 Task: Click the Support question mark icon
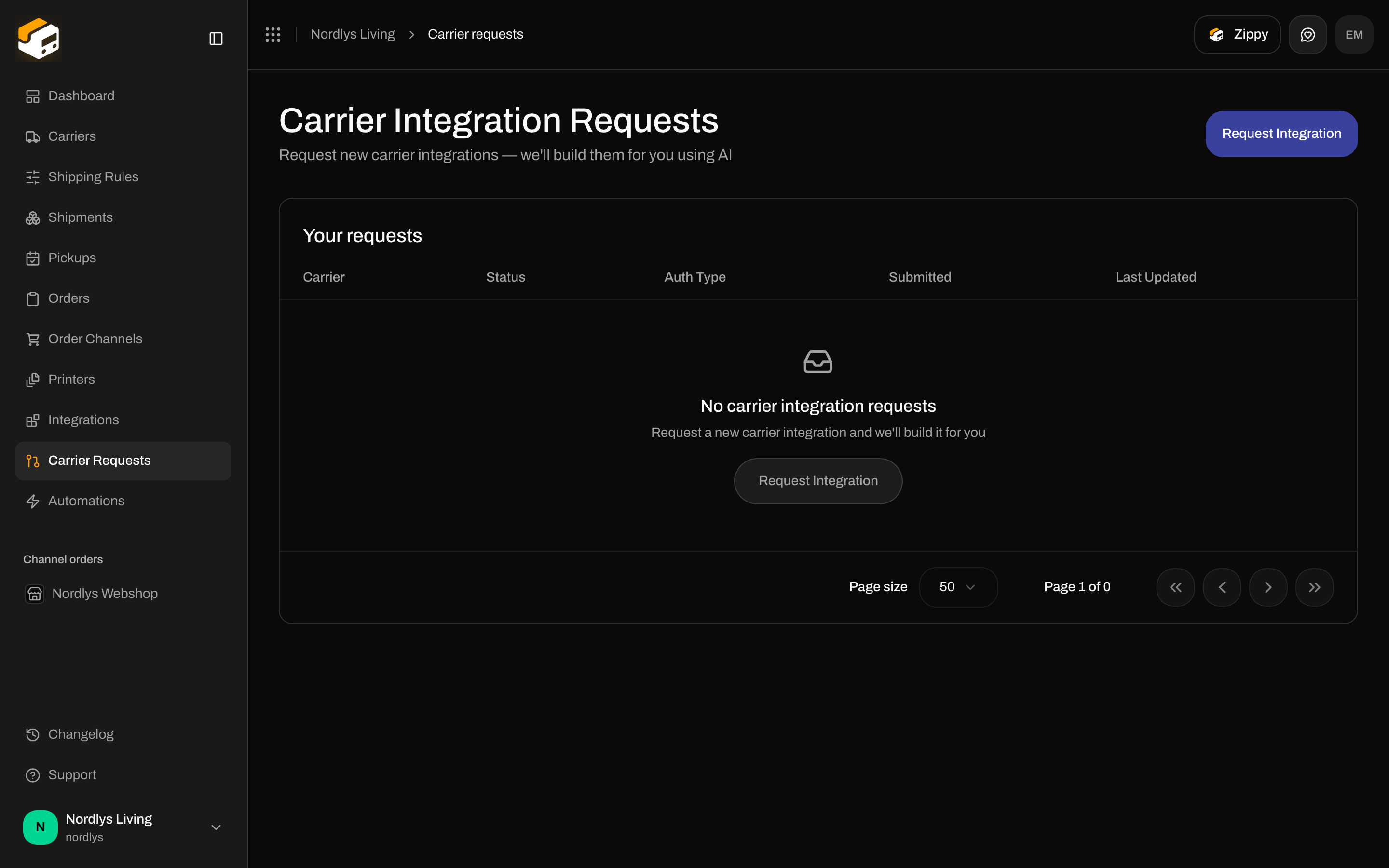(x=33, y=775)
